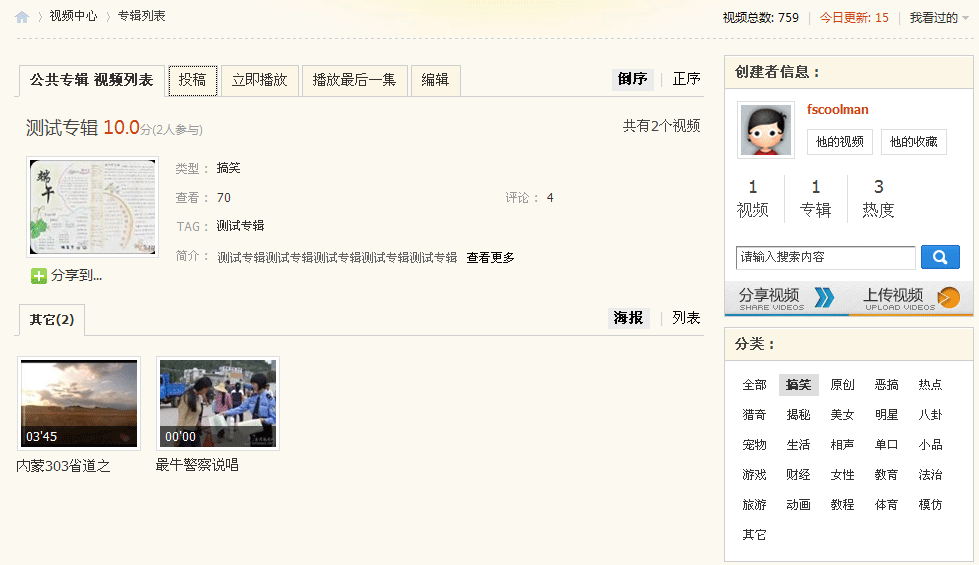This screenshot has width=979, height=565.
Task: Open 内蒙303省道之 video thumbnail
Action: 79,403
